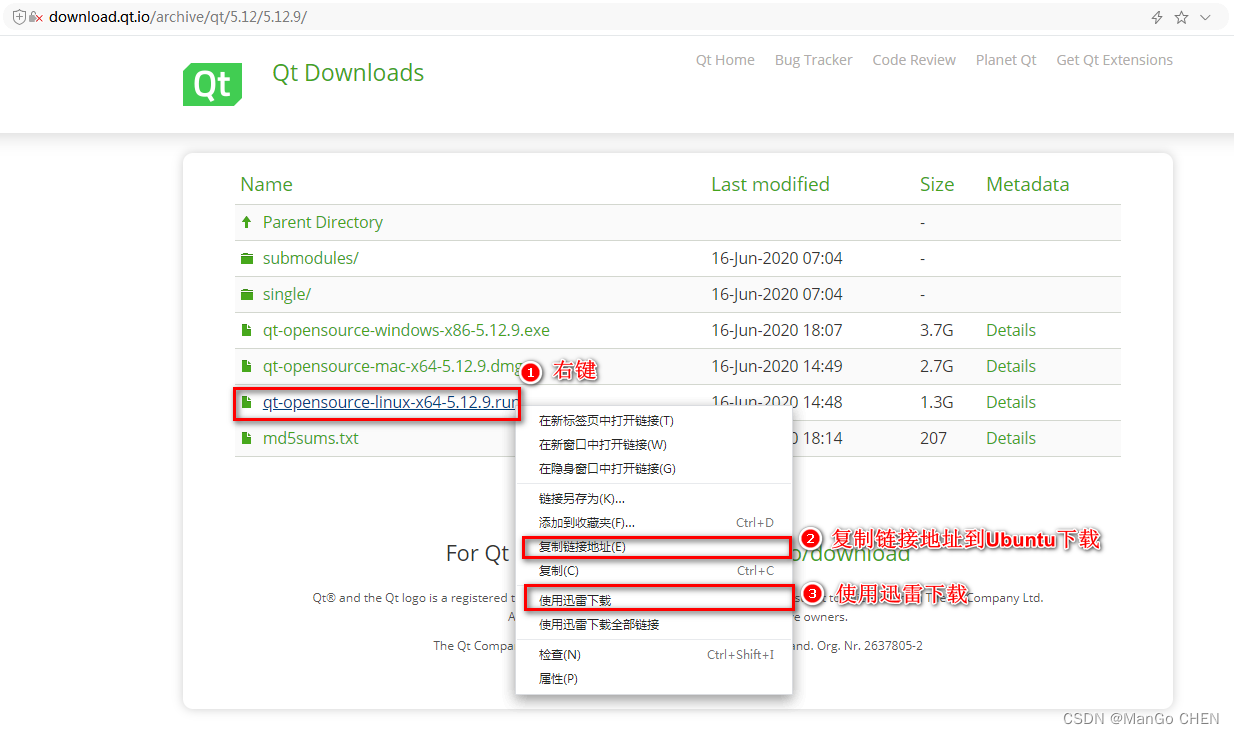Viewport: 1234px width, 734px height.
Task: Open Details for the mac-x64 dmg row
Action: (x=1010, y=366)
